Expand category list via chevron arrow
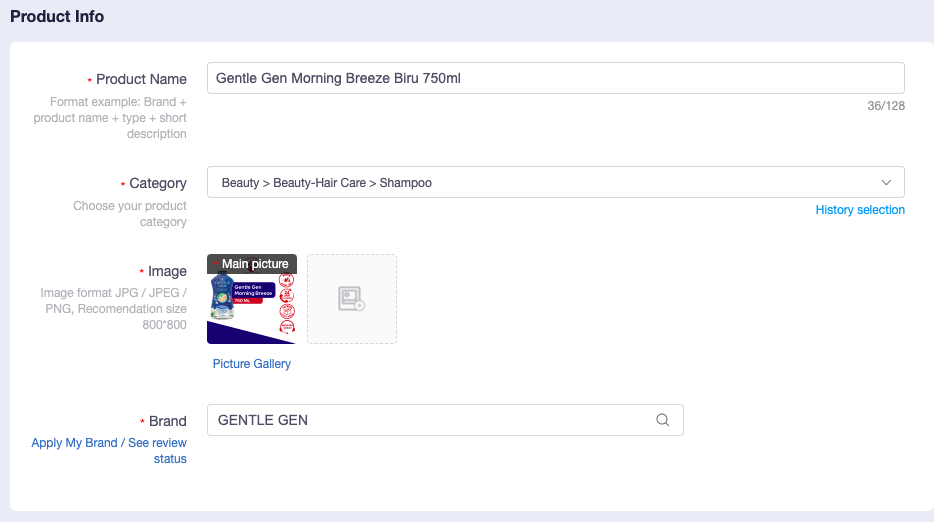The width and height of the screenshot is (934, 522). point(886,182)
